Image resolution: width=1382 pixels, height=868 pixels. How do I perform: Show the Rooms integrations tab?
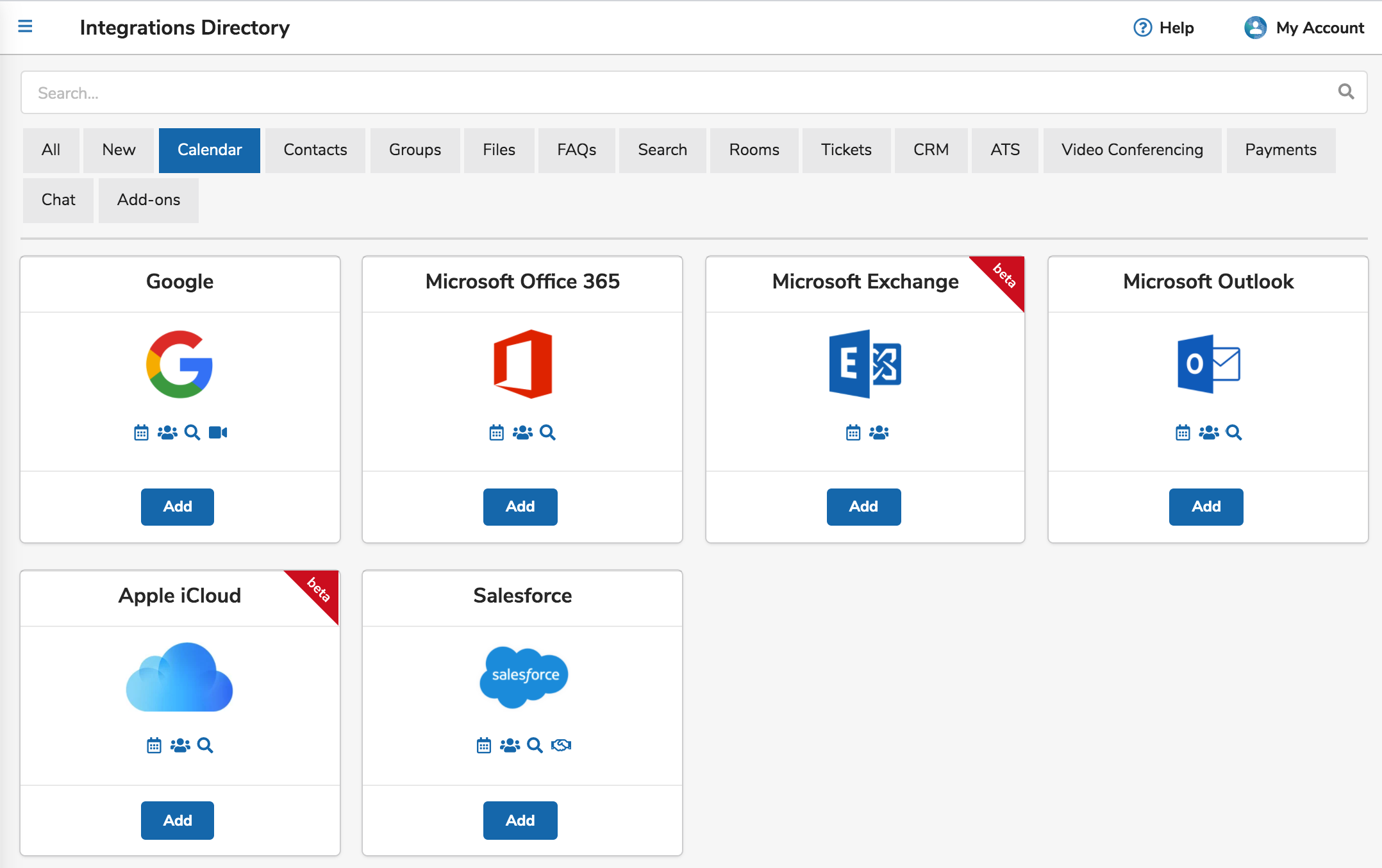(x=754, y=150)
